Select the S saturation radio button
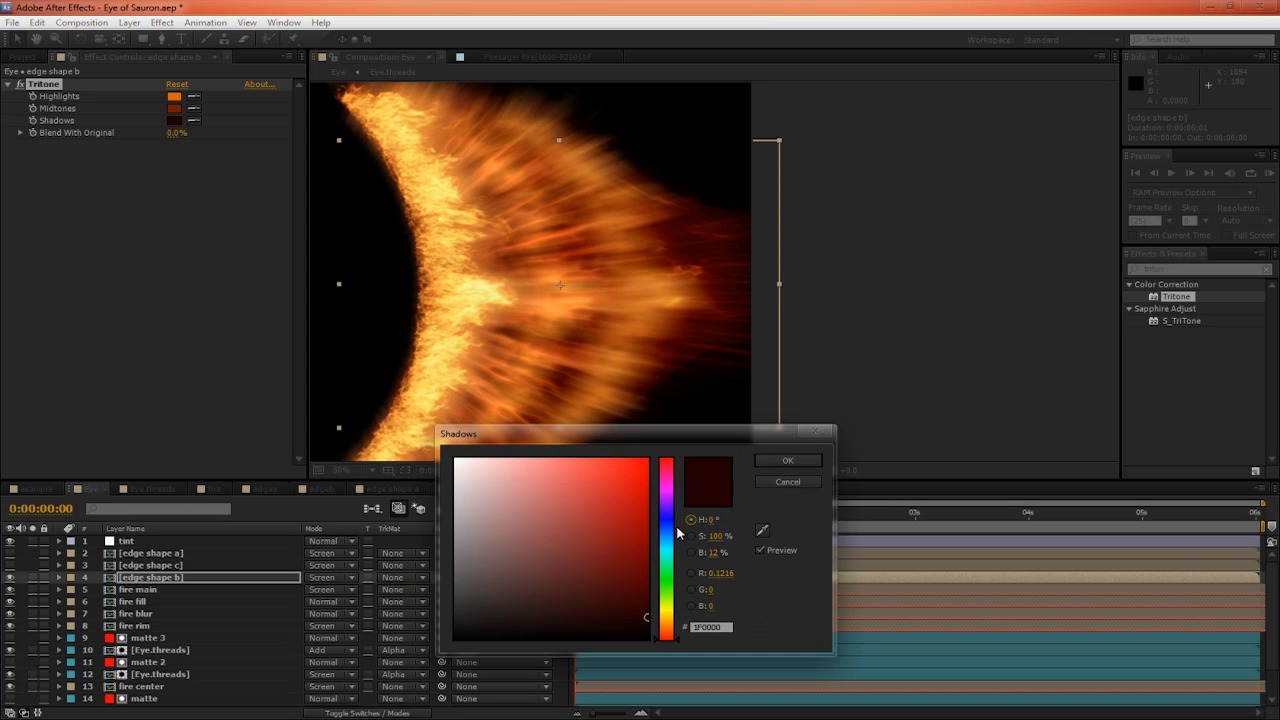Screen dimensions: 1280x720 (691, 536)
